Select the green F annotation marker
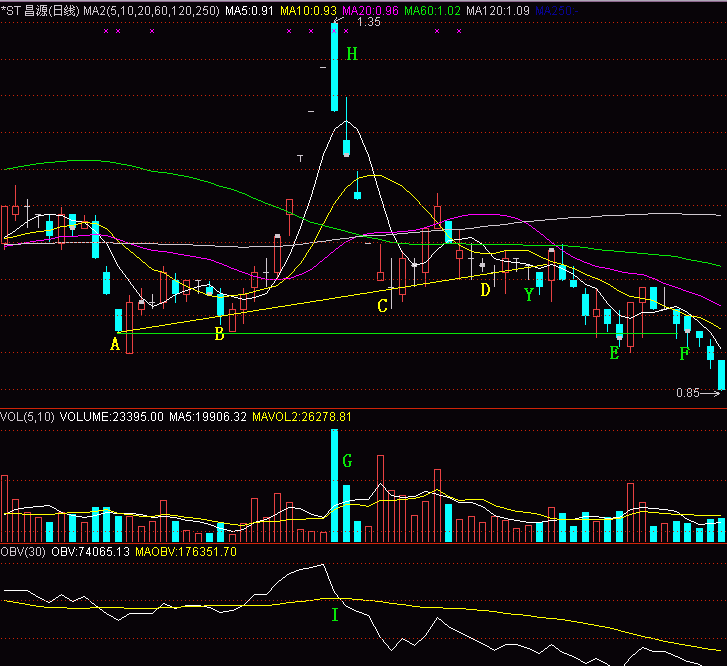The image size is (727, 666). click(684, 354)
